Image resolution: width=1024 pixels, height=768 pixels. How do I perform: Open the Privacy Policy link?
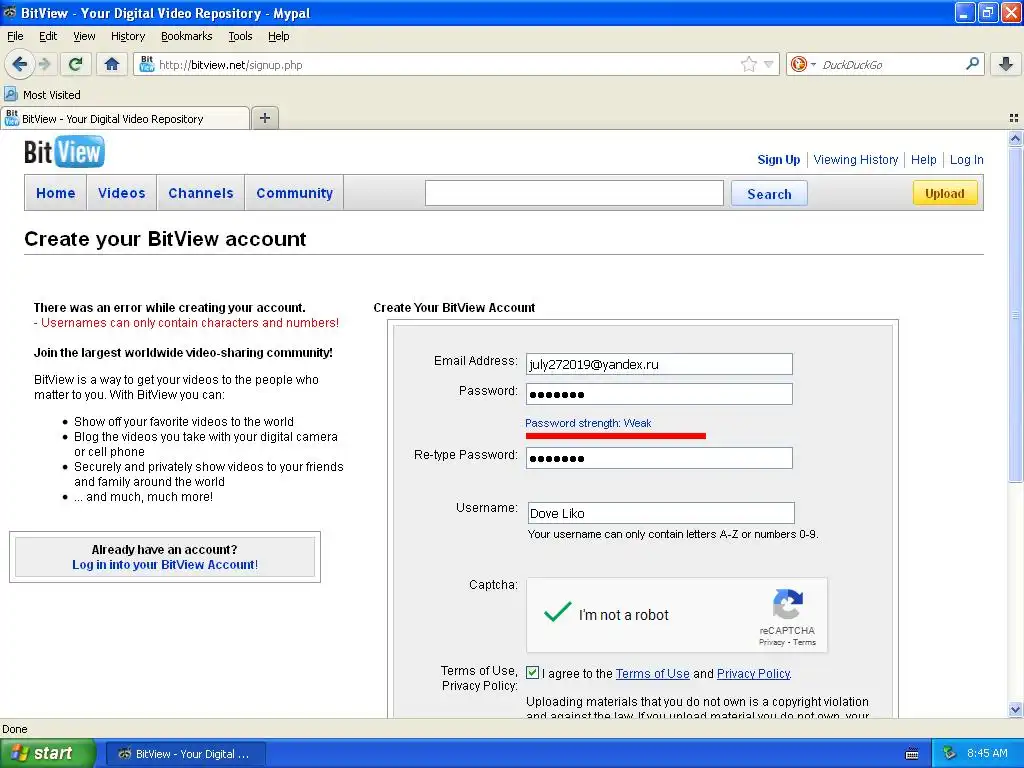point(754,673)
